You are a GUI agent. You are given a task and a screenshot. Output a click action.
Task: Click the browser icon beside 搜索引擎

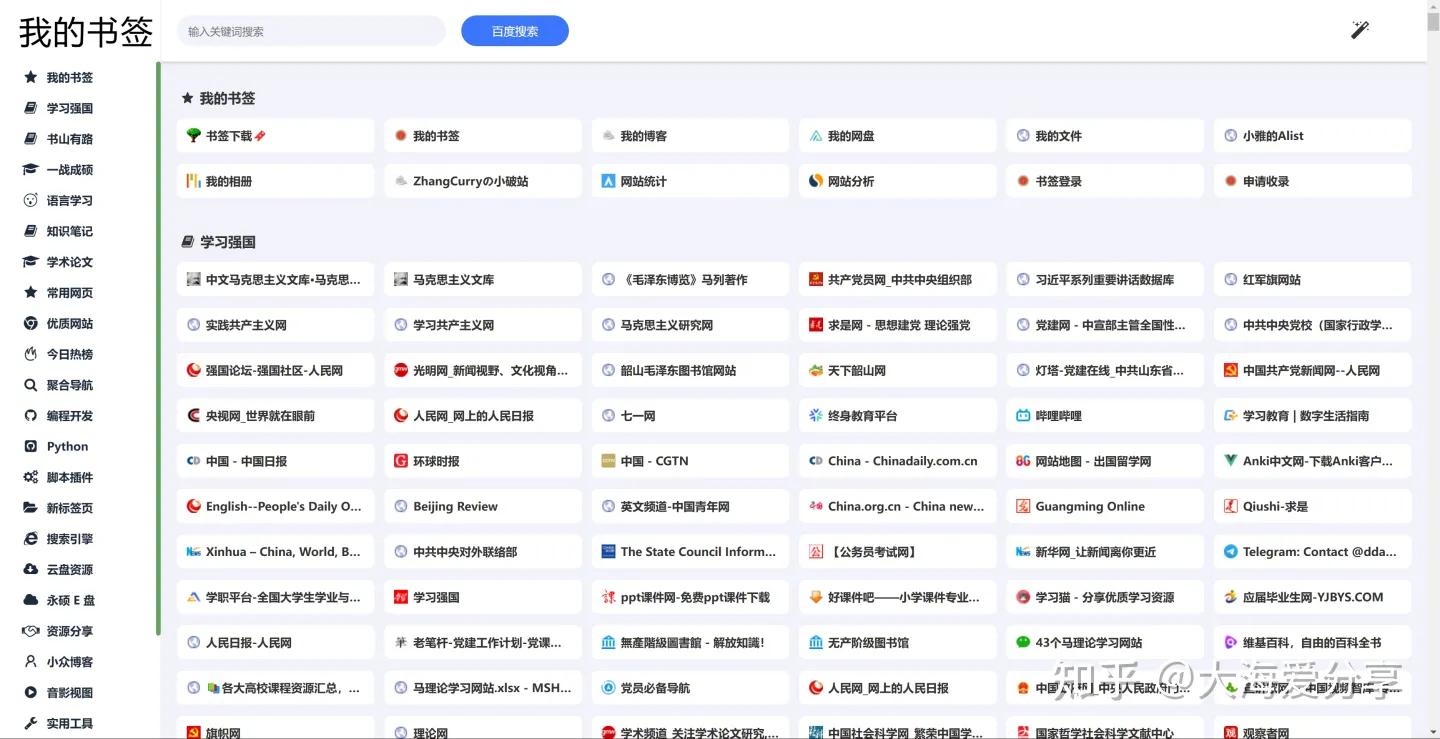coord(30,539)
